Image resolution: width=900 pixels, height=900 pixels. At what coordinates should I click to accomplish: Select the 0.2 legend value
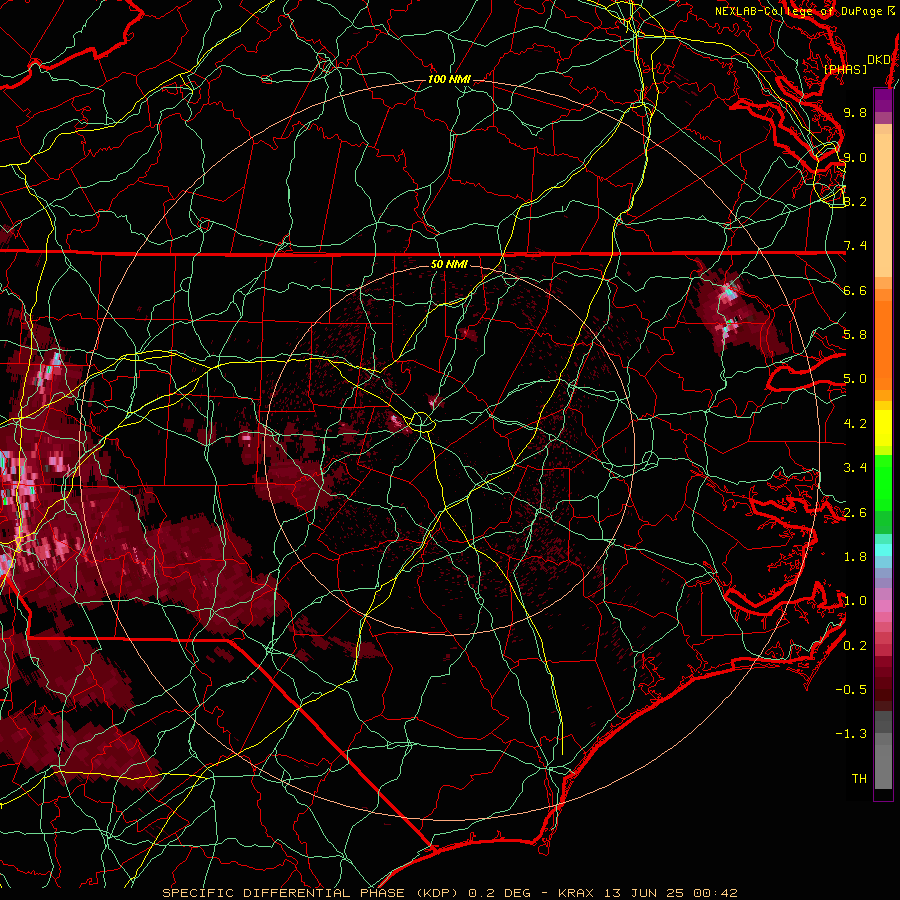point(855,646)
